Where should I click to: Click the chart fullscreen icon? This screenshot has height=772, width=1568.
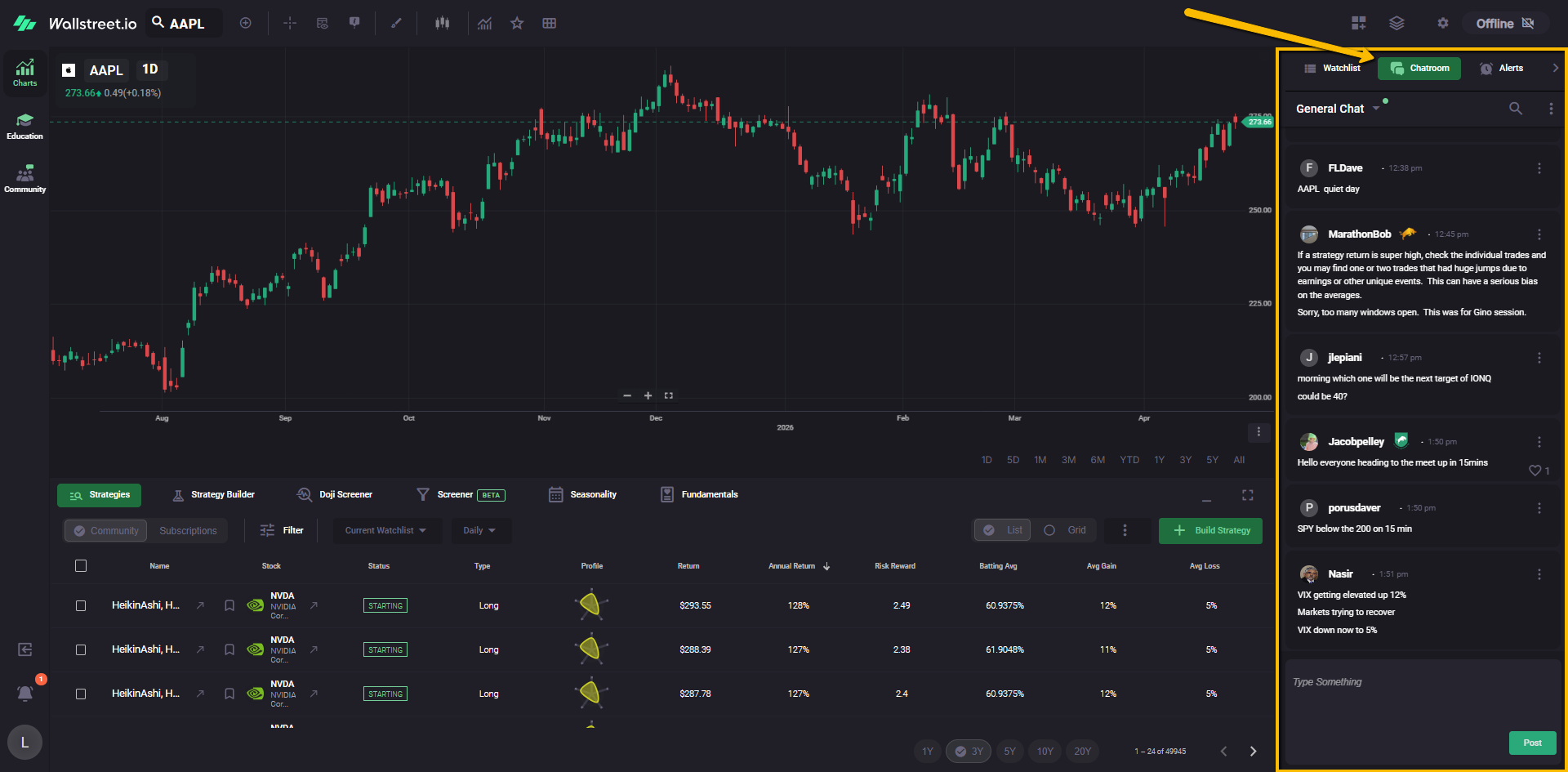(669, 395)
